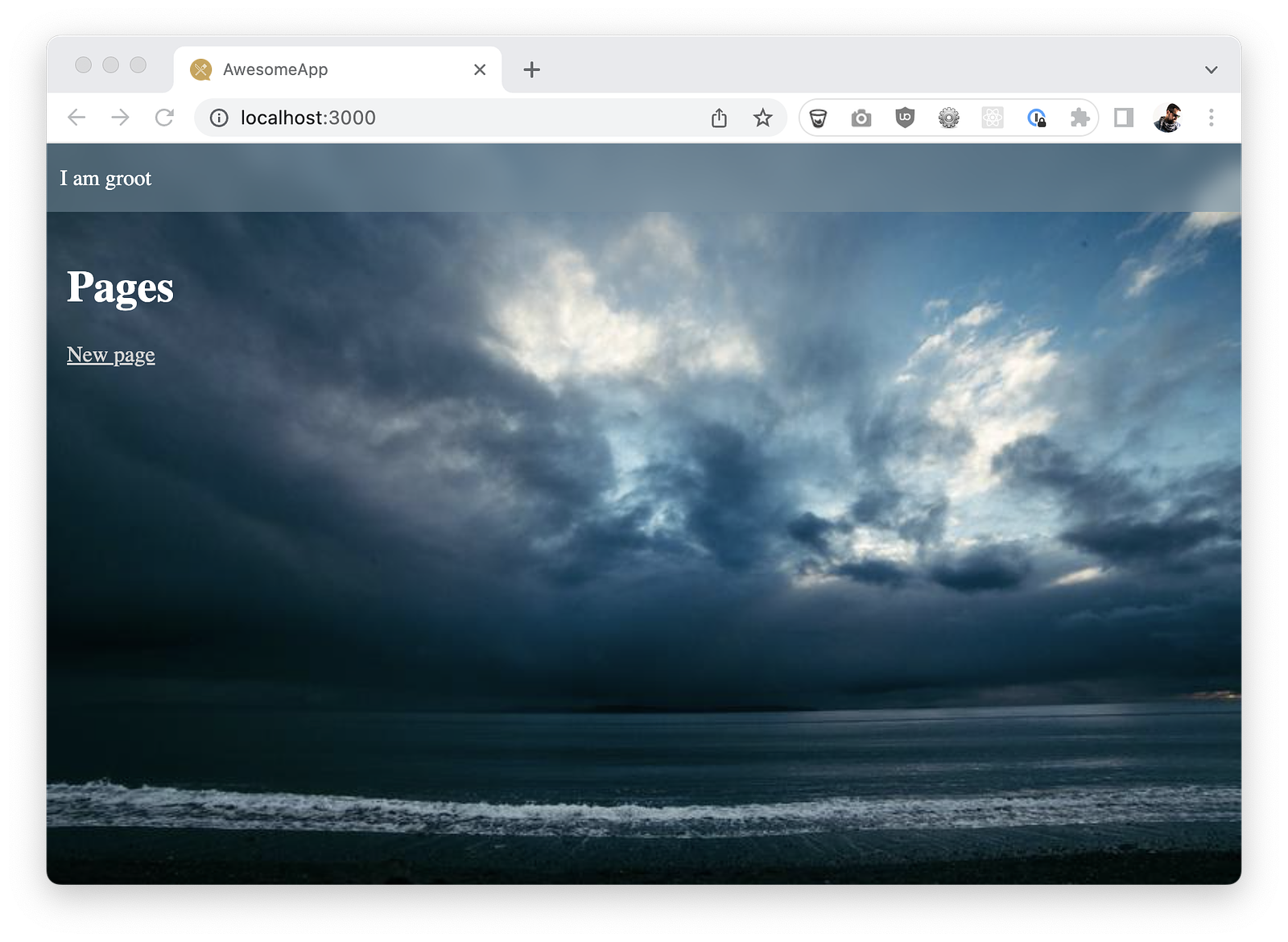Select the AwesomeApp tab
The image size is (1288, 942).
(x=274, y=70)
